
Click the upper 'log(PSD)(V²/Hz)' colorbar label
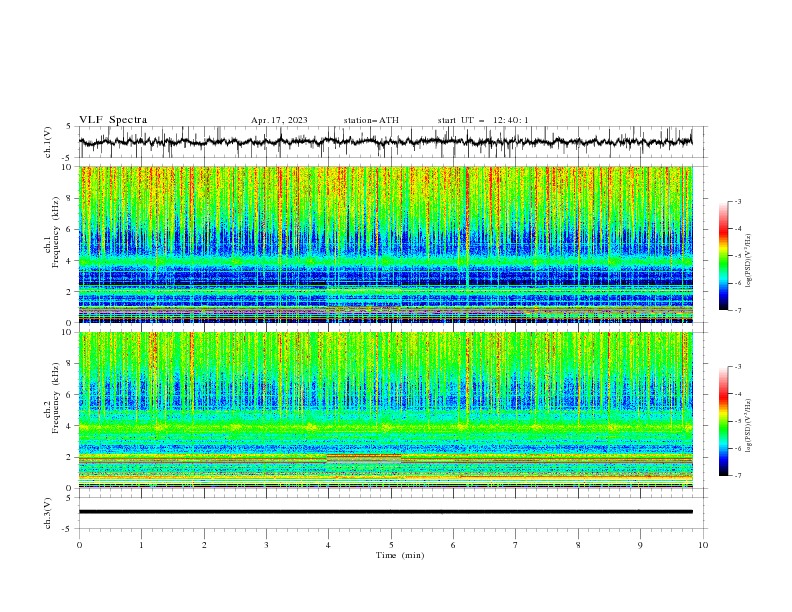749,261
